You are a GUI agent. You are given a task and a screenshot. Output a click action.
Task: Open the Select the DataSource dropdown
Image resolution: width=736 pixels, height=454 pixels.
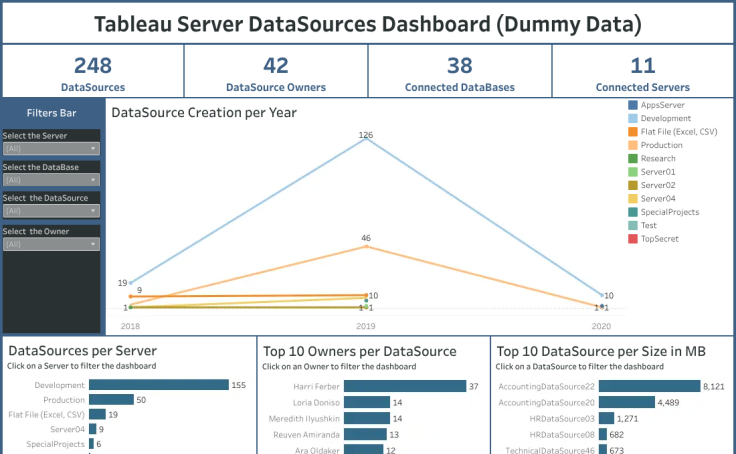click(51, 211)
